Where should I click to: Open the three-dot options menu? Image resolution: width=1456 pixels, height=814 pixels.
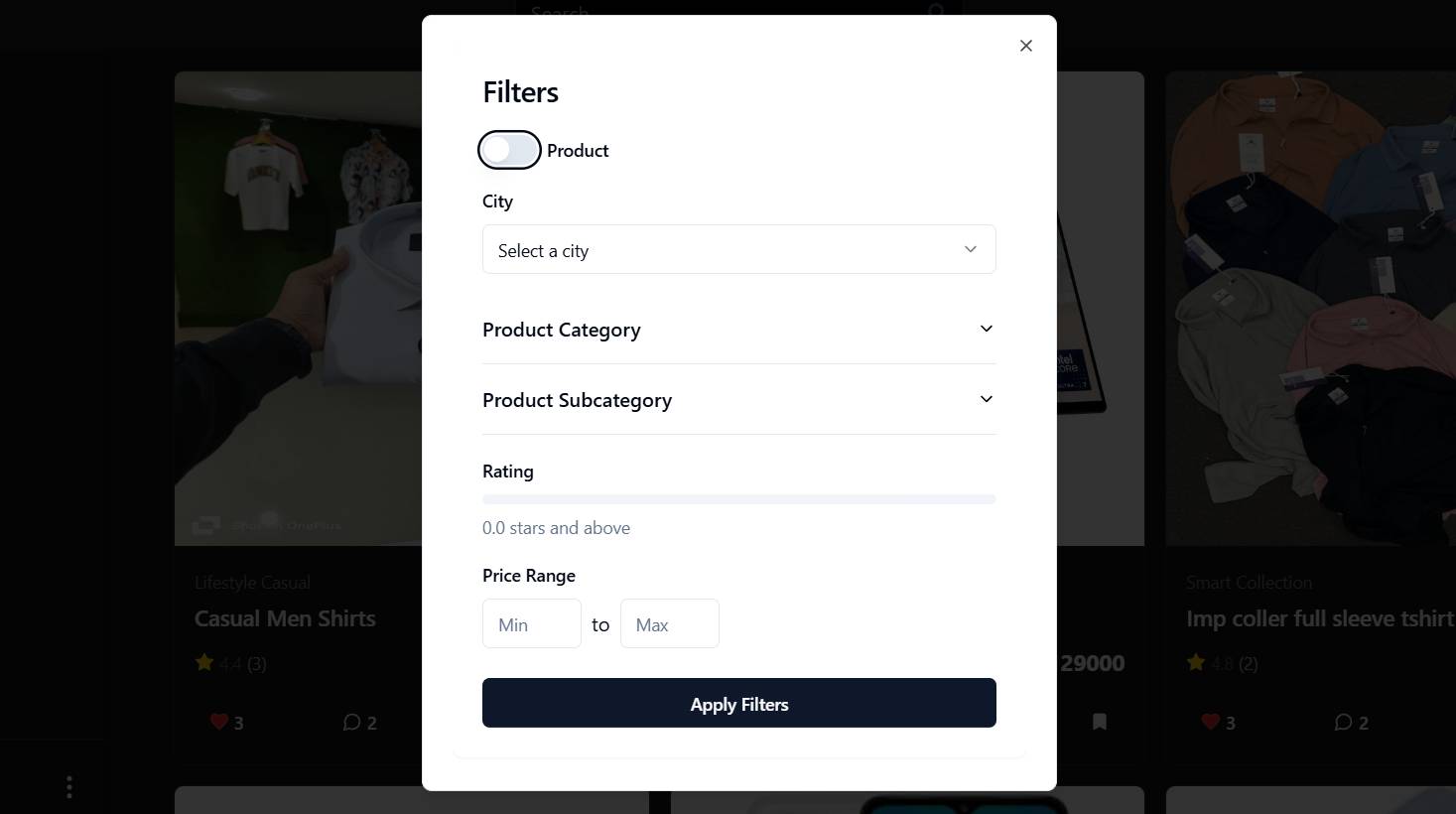[68, 786]
